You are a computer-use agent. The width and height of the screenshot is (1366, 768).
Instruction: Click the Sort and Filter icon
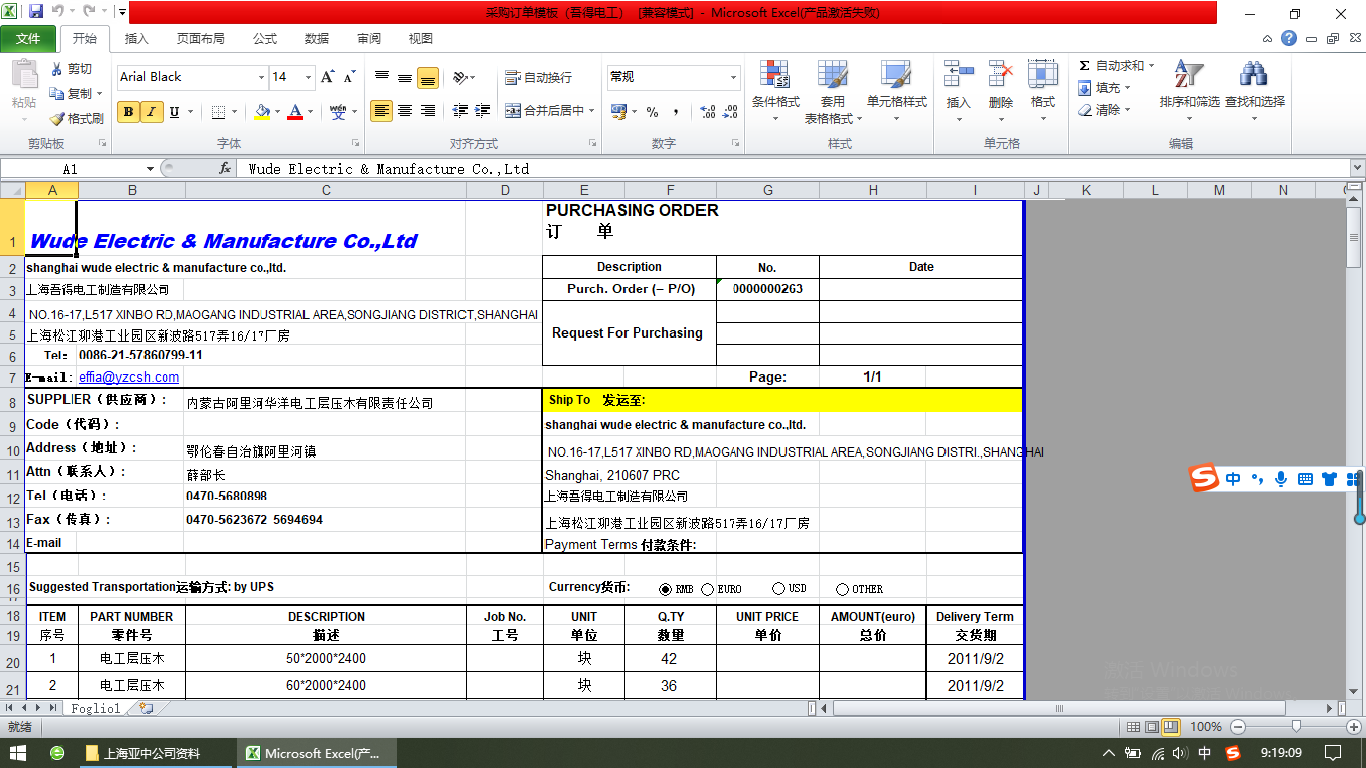[x=1189, y=76]
